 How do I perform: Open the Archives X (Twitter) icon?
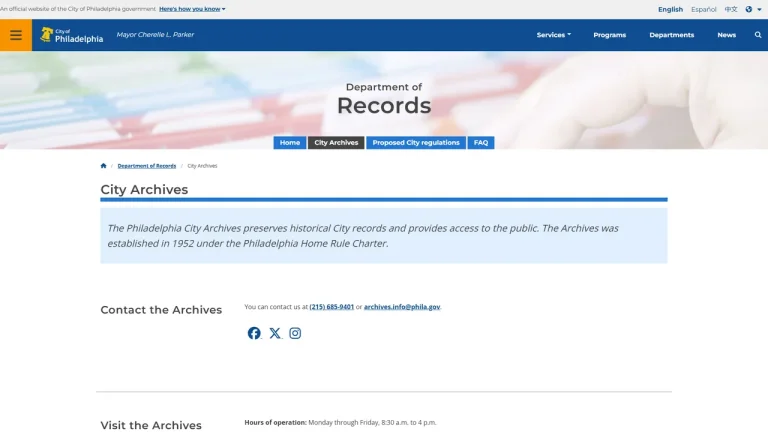(275, 333)
